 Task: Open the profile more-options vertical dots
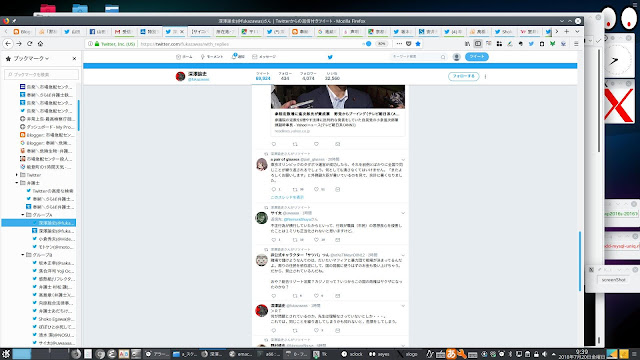click(x=485, y=76)
